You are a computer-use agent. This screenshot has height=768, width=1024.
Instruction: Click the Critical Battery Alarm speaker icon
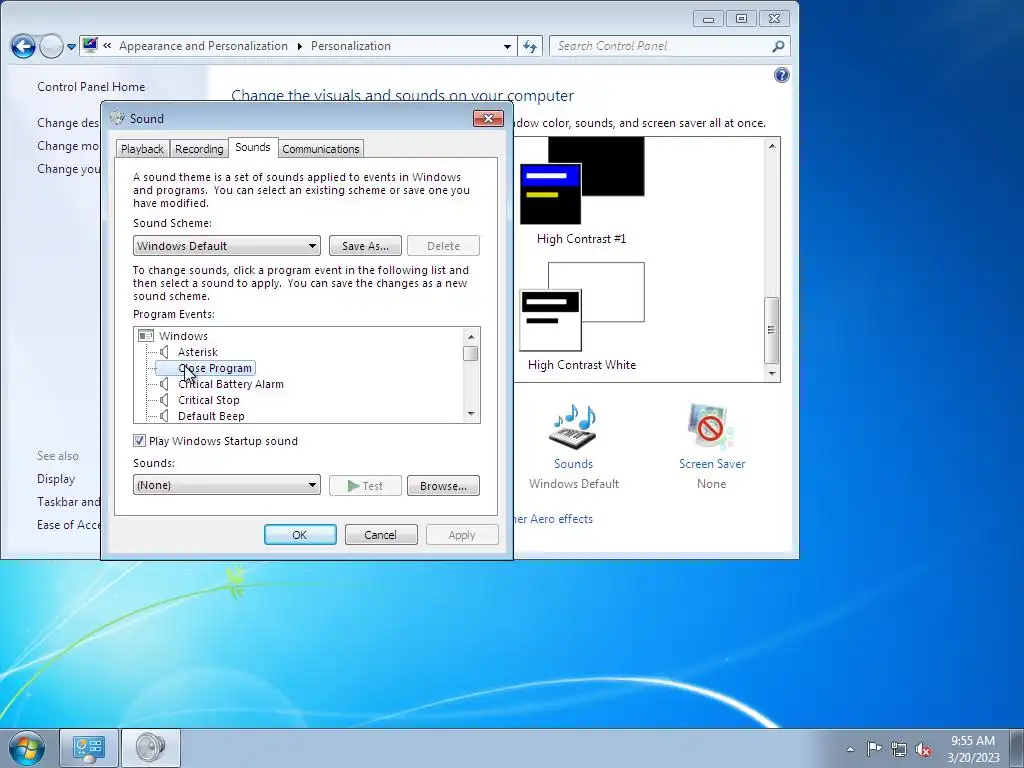coord(165,384)
